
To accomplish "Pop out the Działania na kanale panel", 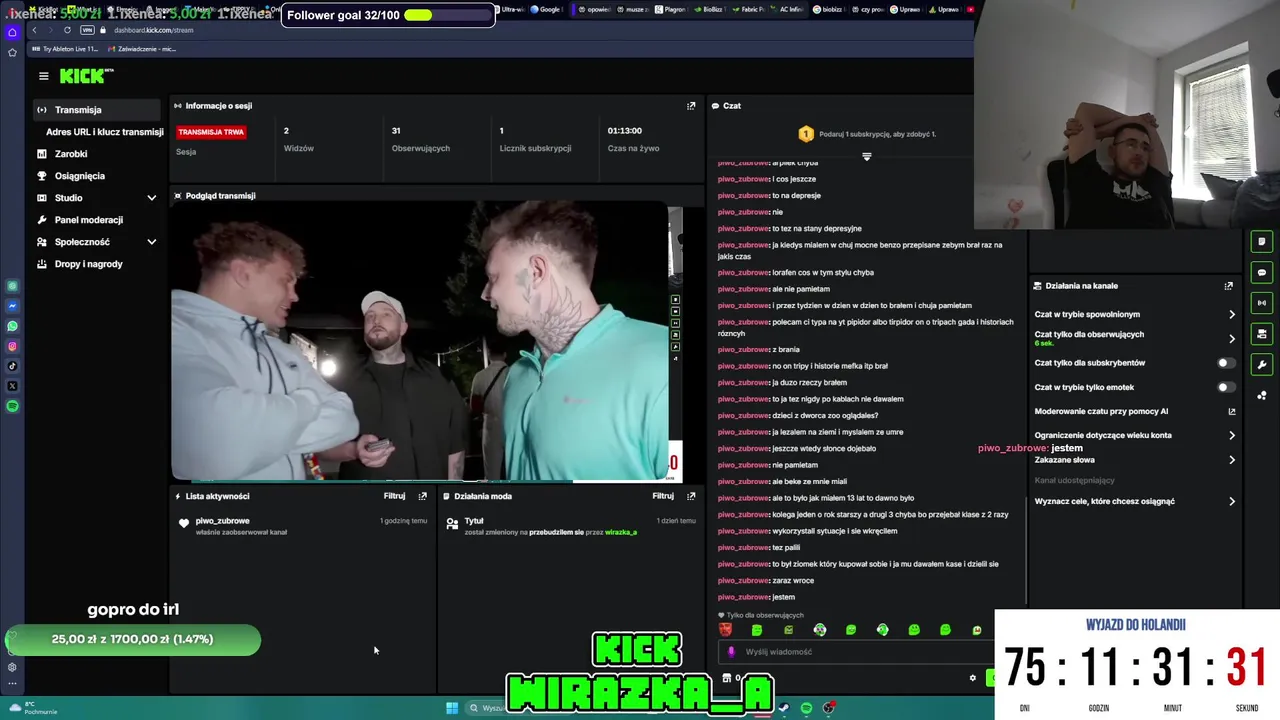I will pos(1229,286).
